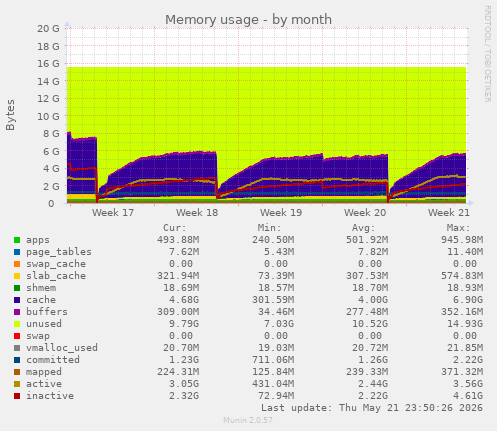Click the 'Memory usage - by month' title
This screenshot has height=431, width=497.
248,20
